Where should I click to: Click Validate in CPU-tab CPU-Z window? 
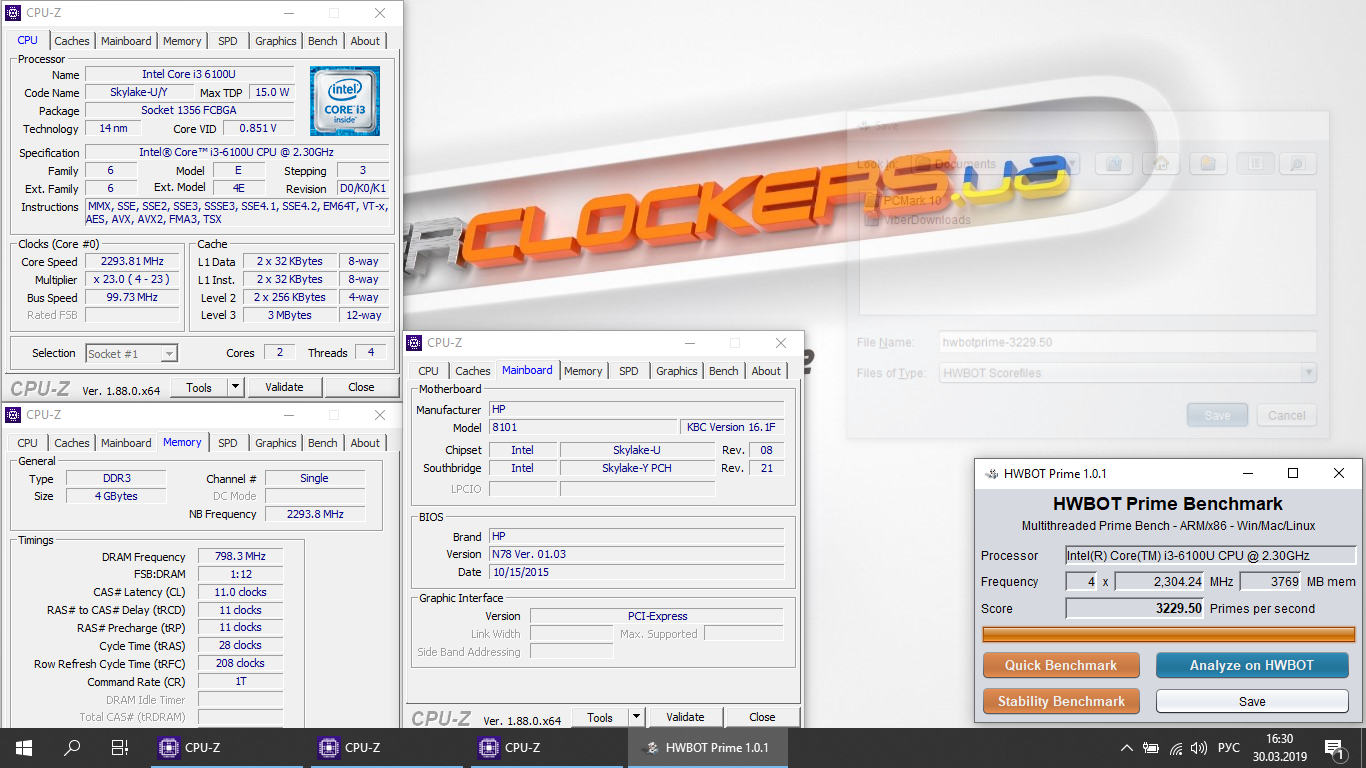tap(284, 387)
